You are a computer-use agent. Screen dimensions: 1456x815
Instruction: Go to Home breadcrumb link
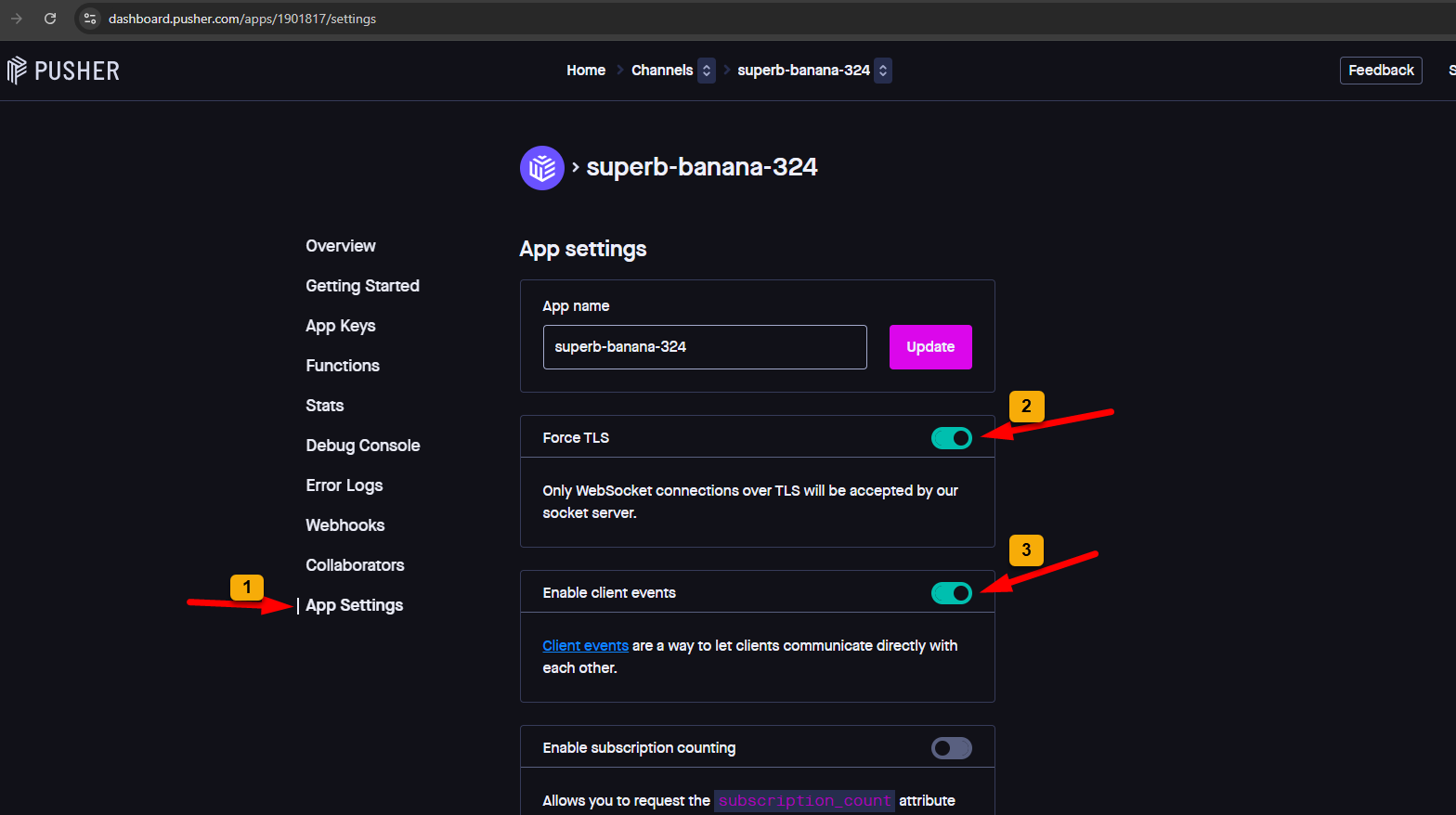586,71
